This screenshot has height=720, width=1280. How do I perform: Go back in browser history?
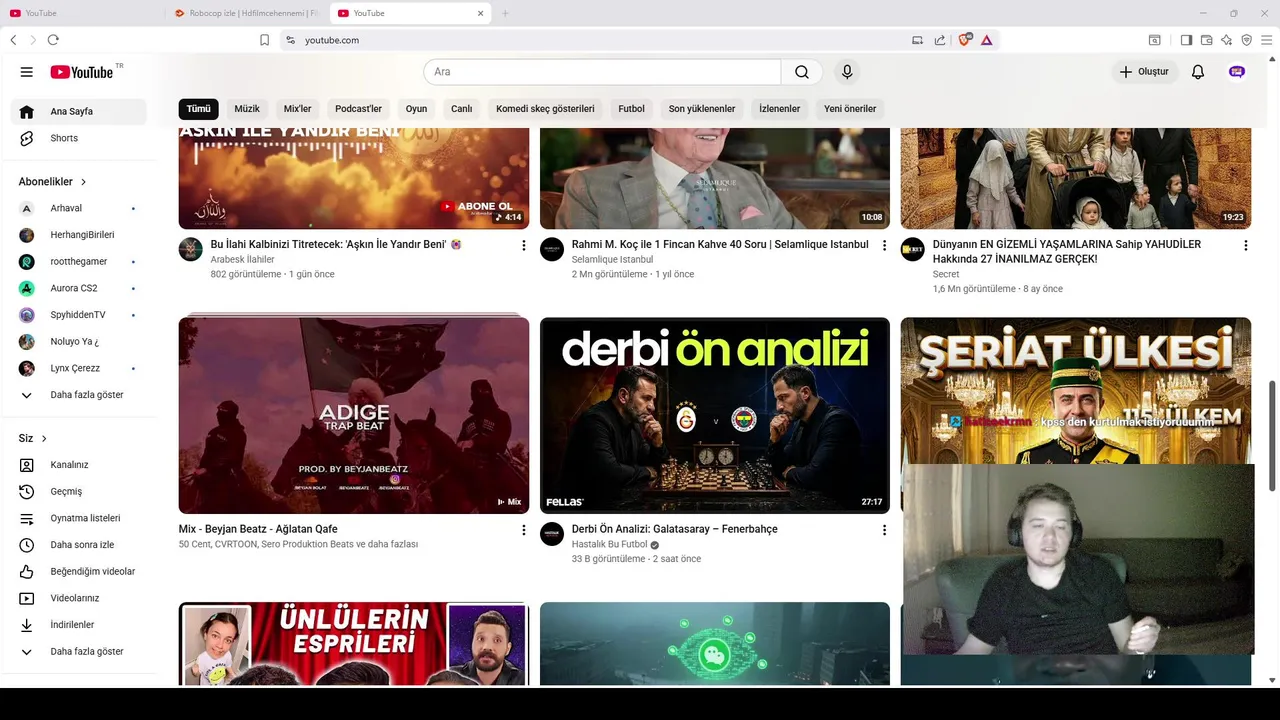coord(13,40)
